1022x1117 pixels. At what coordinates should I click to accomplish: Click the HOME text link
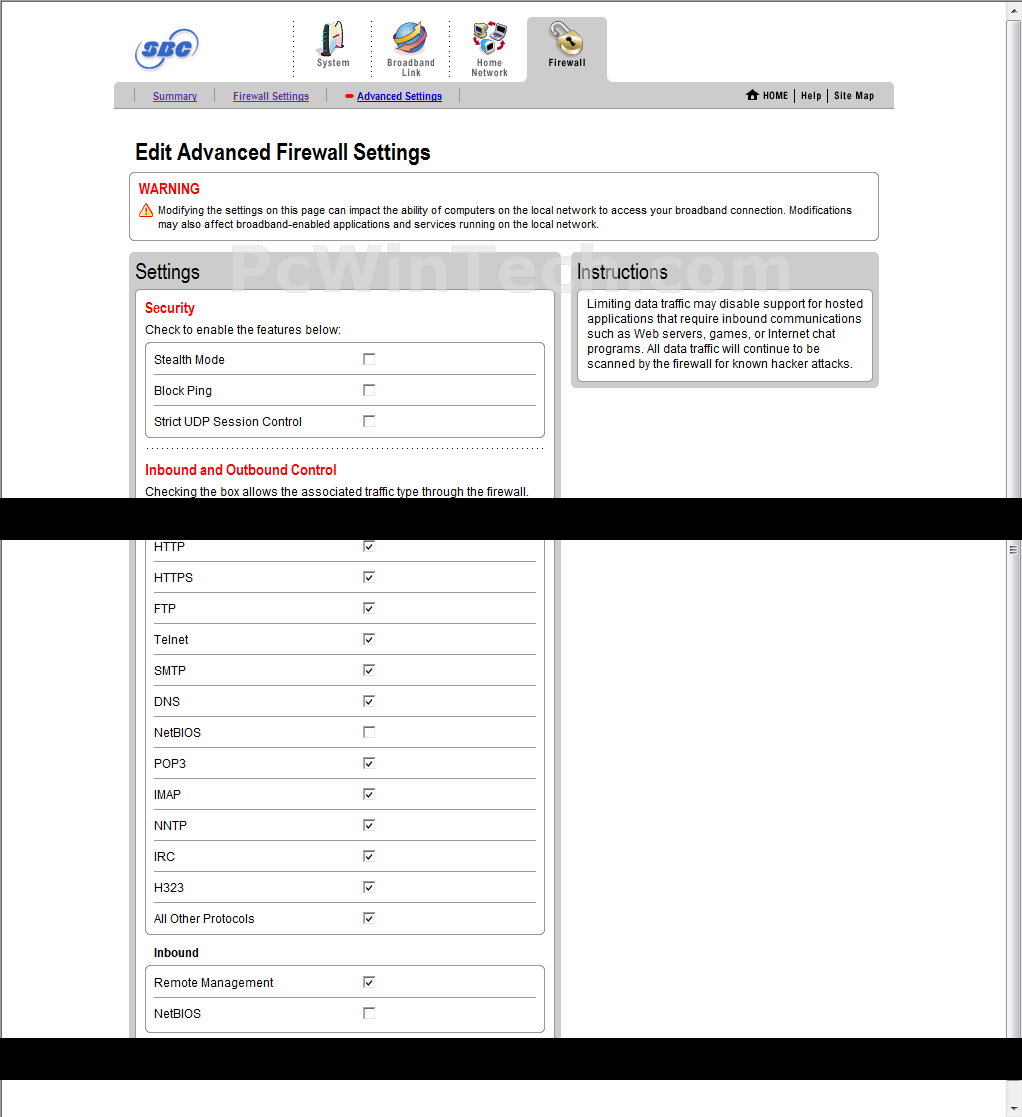pos(775,95)
